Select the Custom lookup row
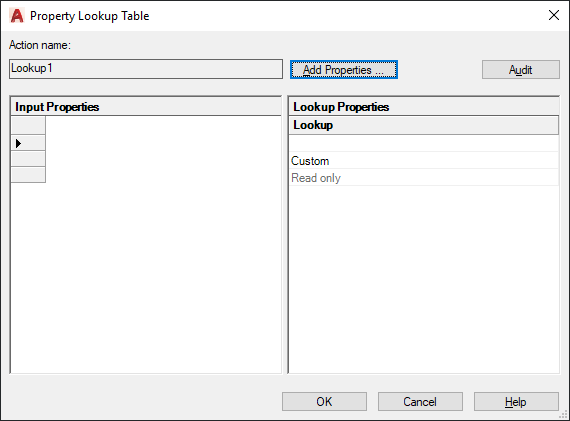The height and width of the screenshot is (421, 570). pyautogui.click(x=424, y=160)
